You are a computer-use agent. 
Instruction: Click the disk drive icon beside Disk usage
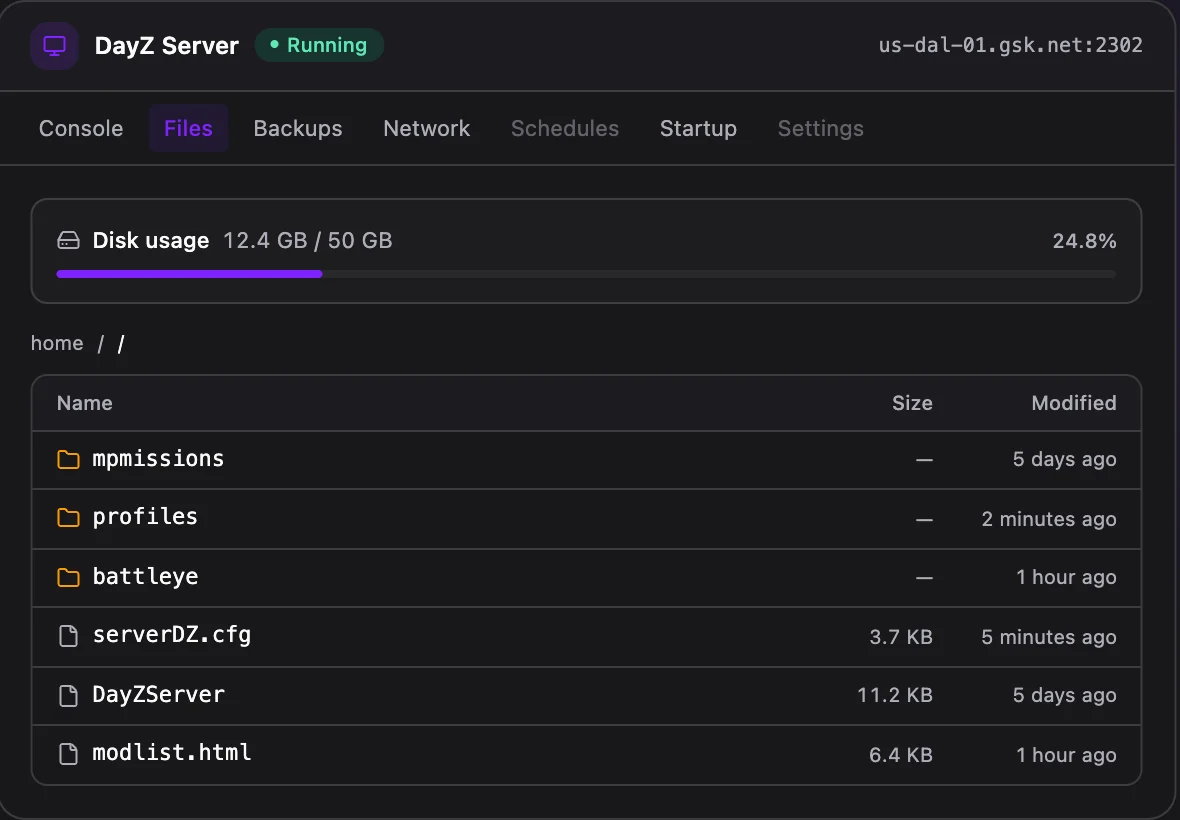point(68,241)
